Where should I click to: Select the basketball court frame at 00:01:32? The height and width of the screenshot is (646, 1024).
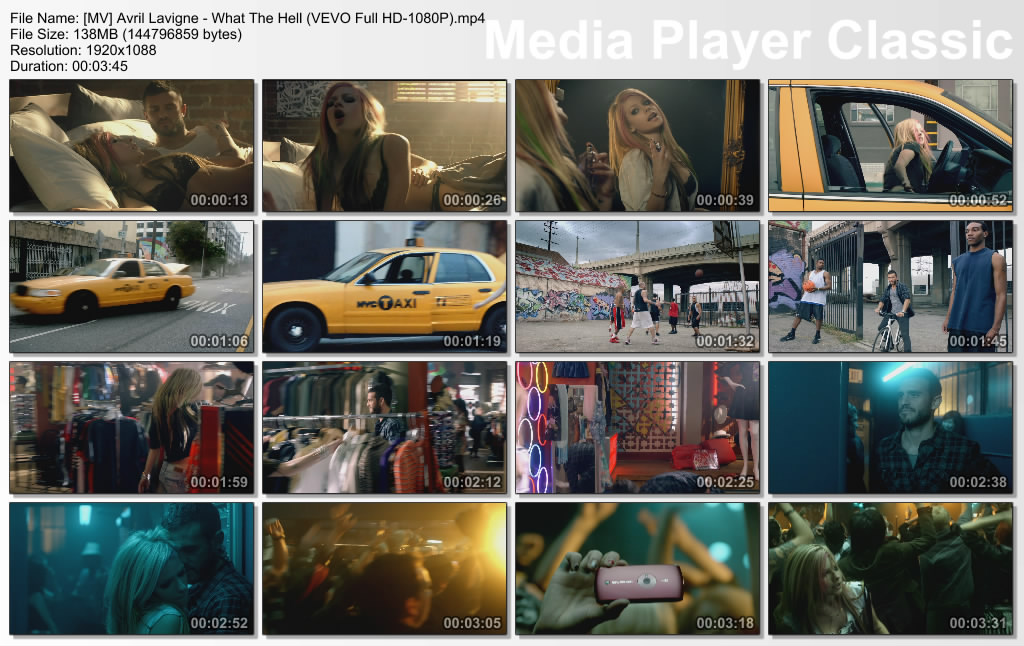point(637,287)
